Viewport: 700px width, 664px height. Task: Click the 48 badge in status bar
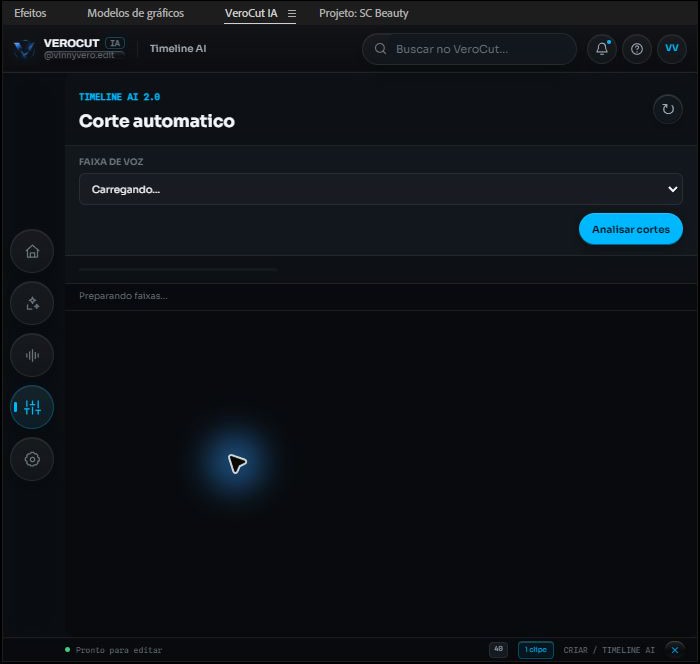tap(498, 649)
